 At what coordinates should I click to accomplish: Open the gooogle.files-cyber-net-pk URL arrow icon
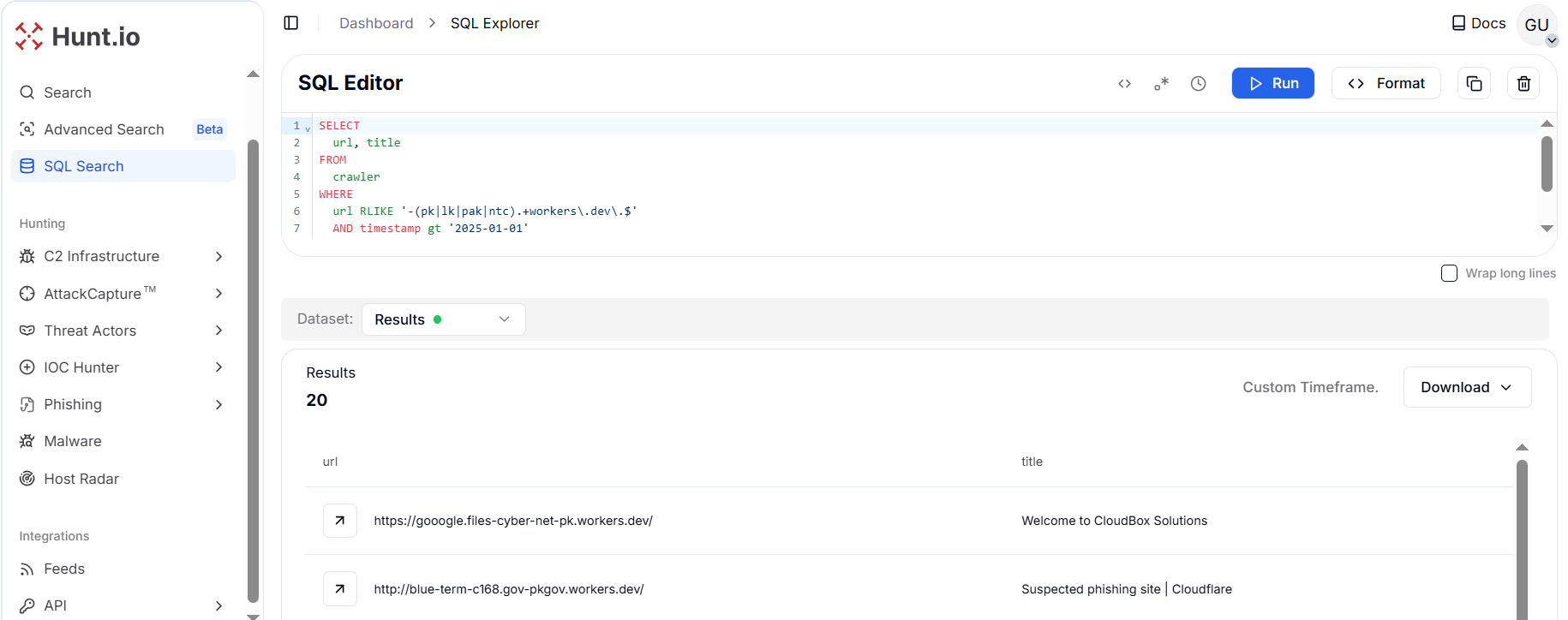coord(340,521)
